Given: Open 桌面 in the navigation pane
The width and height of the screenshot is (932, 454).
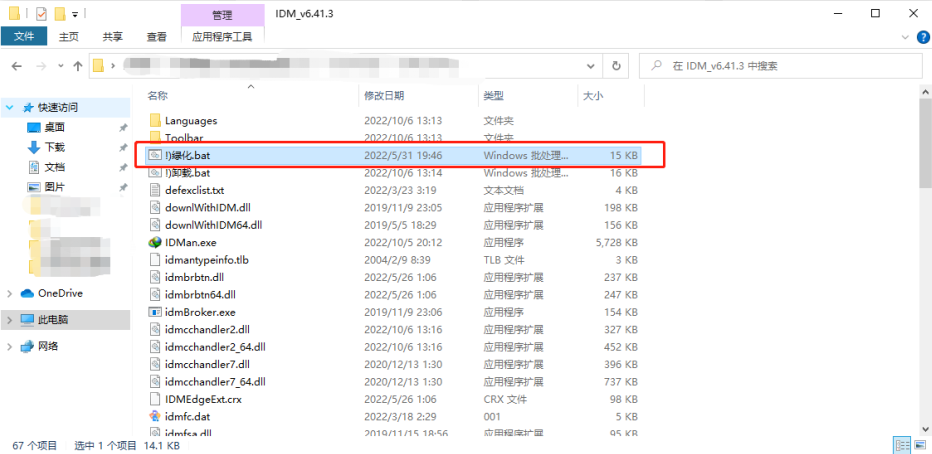Looking at the screenshot, I should tap(54, 127).
